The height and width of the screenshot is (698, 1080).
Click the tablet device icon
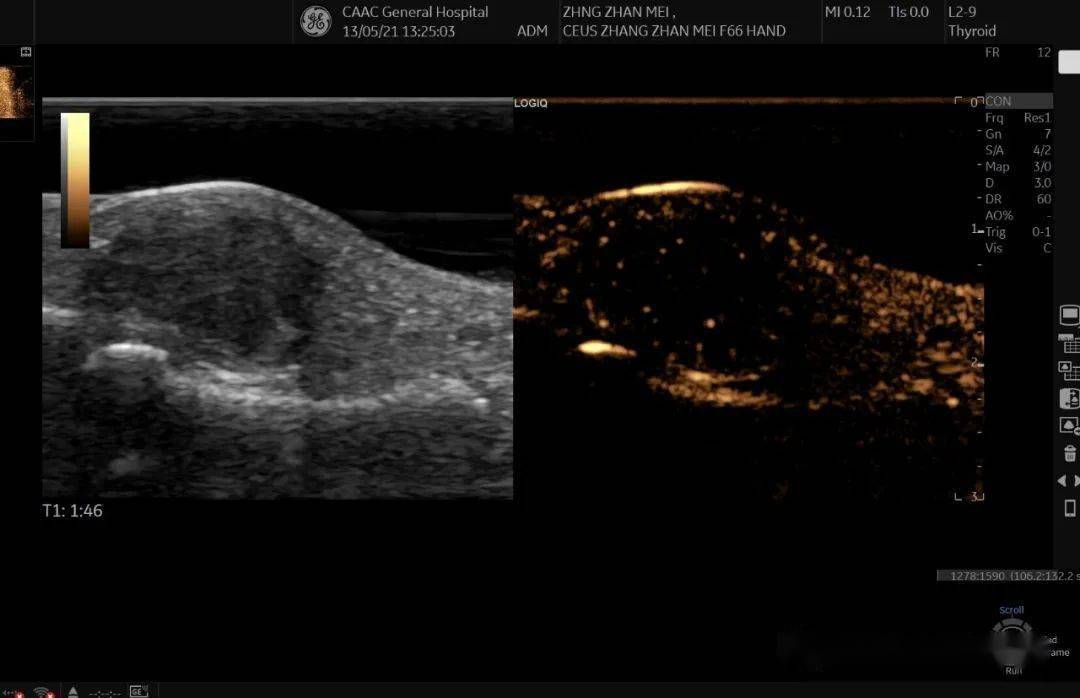click(x=1070, y=508)
